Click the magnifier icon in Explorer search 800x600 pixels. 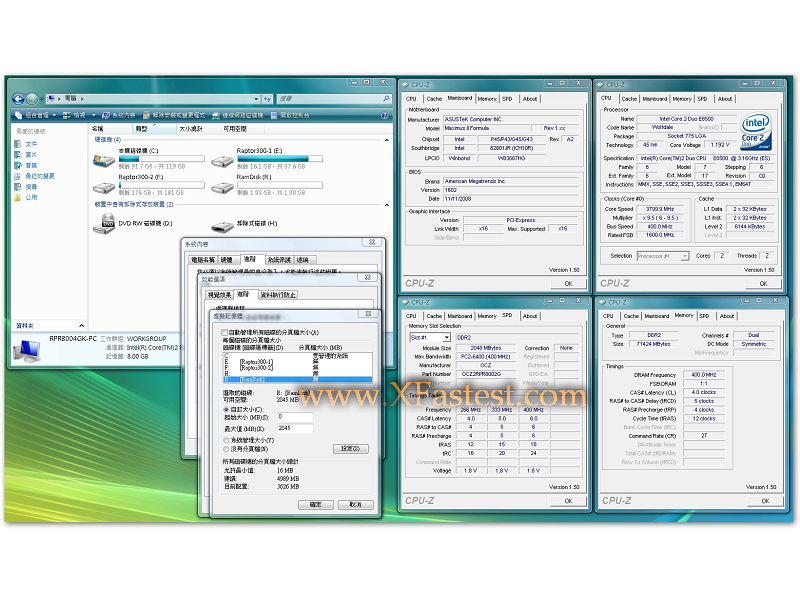(x=386, y=98)
